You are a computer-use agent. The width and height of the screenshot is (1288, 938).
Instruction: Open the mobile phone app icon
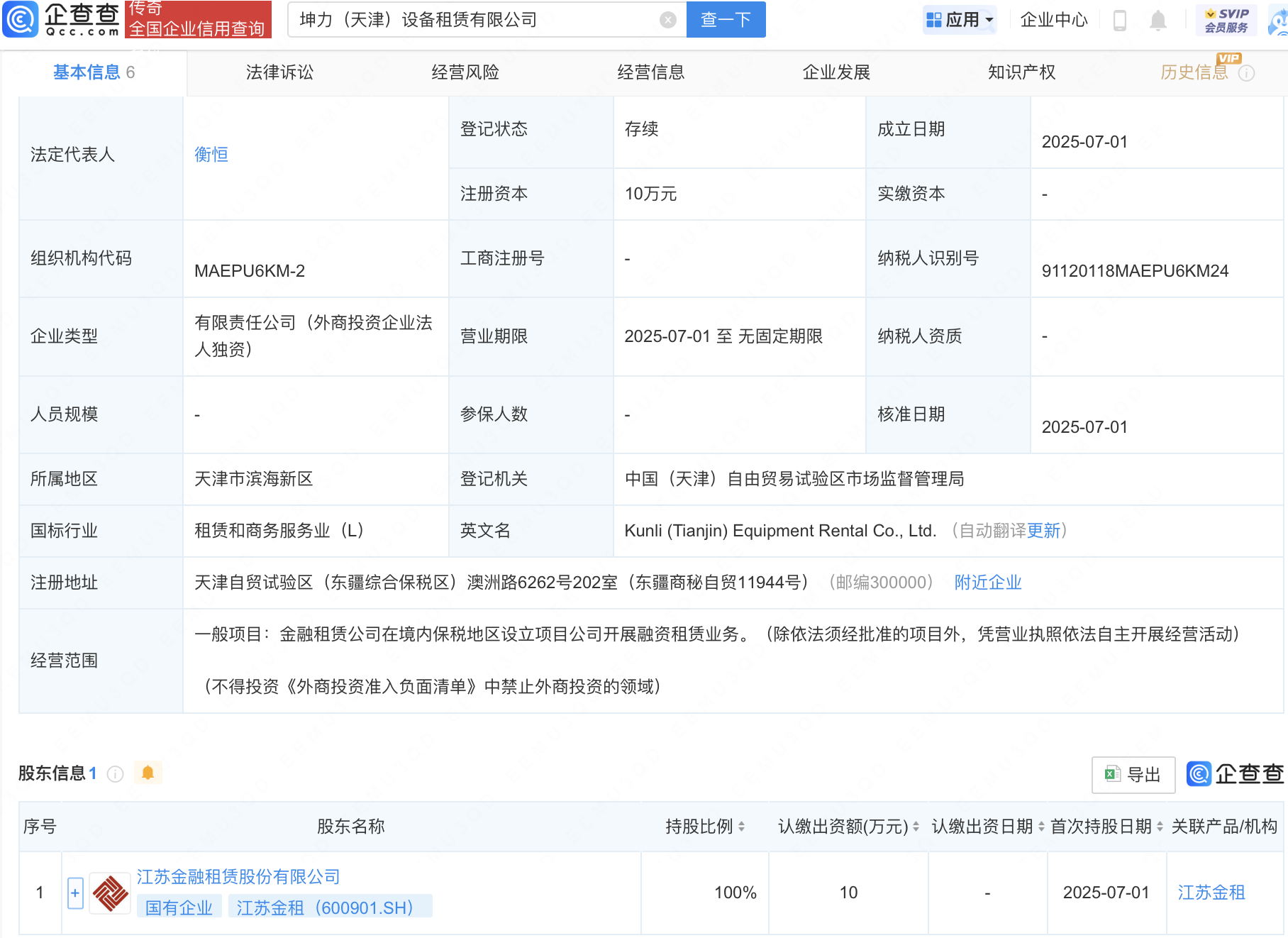1120,20
